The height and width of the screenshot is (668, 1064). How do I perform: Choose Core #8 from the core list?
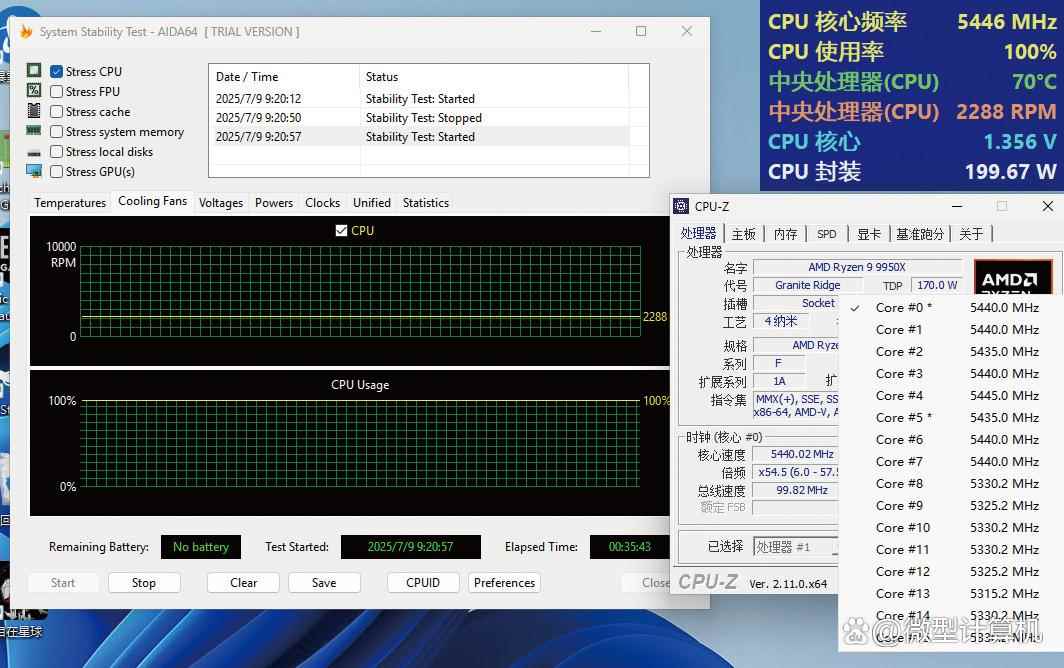949,484
